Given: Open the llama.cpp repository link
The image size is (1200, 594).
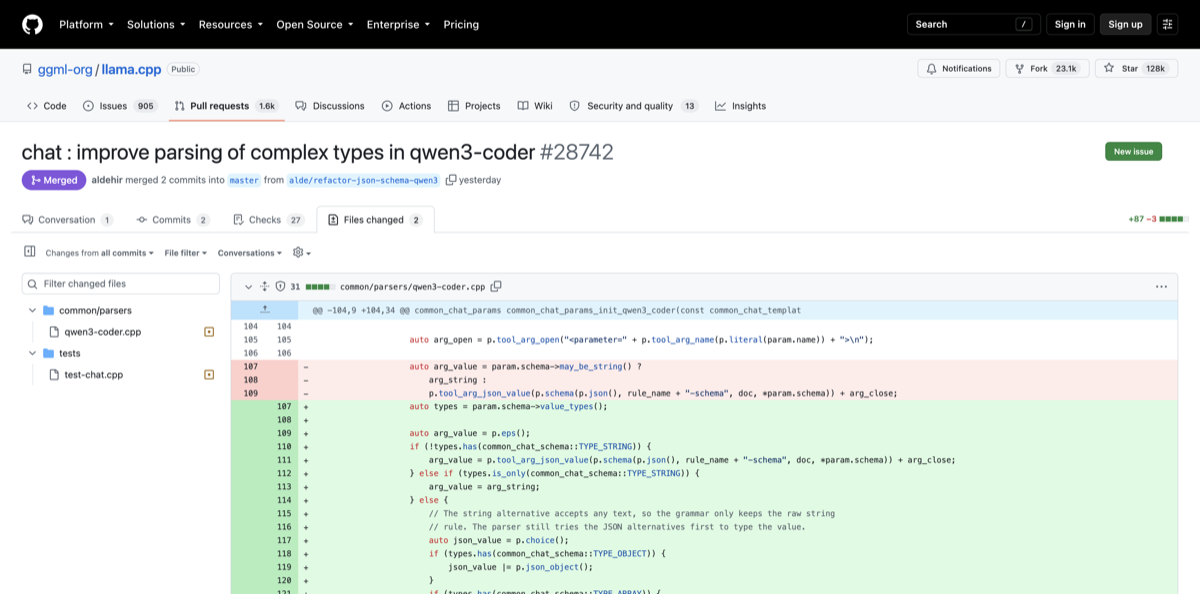Looking at the screenshot, I should click(x=131, y=69).
